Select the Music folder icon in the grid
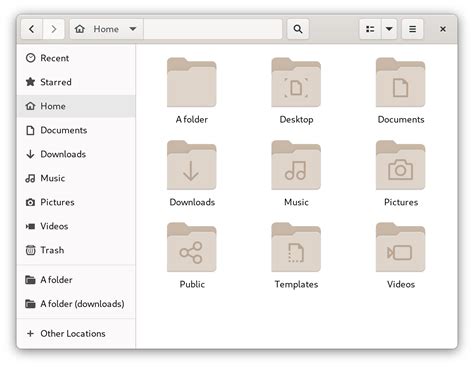The width and height of the screenshot is (474, 367). [x=296, y=165]
